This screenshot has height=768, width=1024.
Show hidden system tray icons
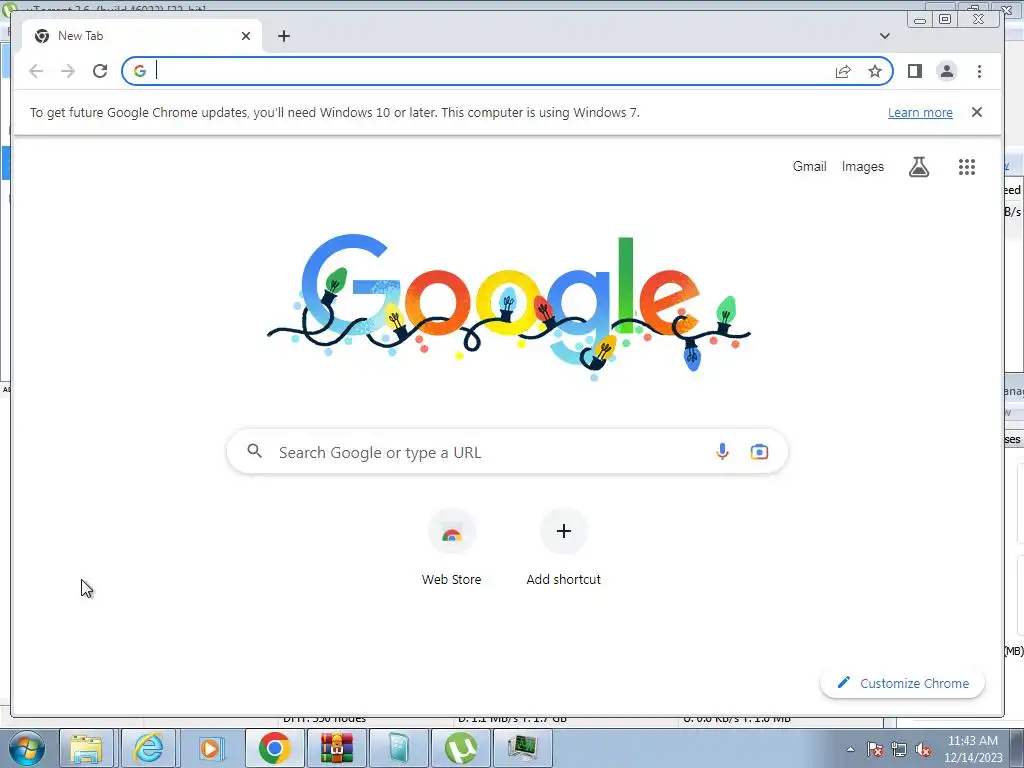pos(850,749)
